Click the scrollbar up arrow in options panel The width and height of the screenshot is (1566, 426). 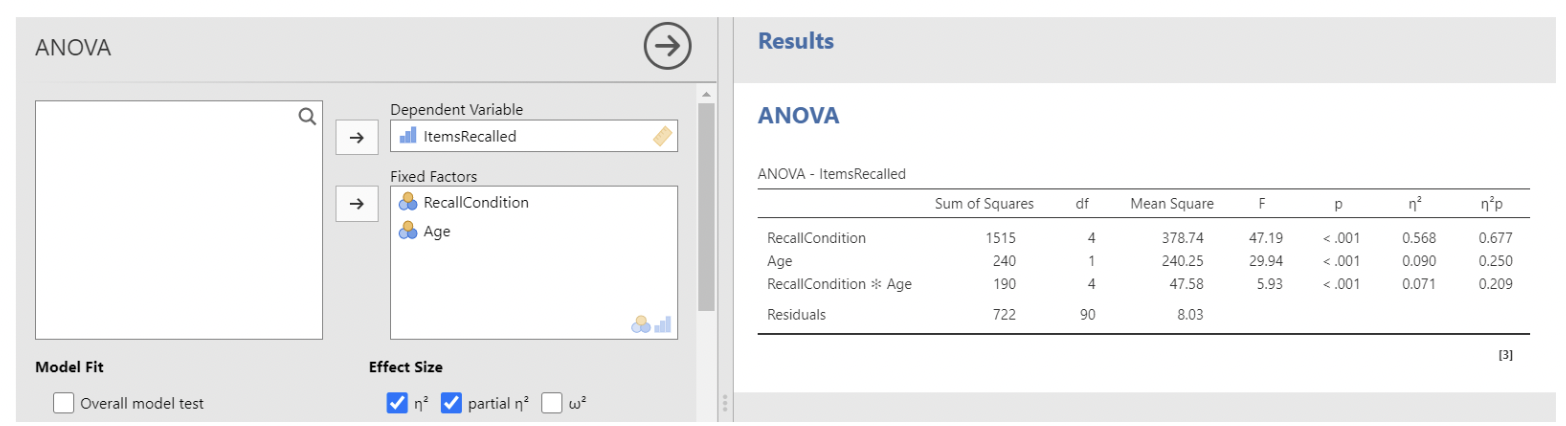point(706,94)
